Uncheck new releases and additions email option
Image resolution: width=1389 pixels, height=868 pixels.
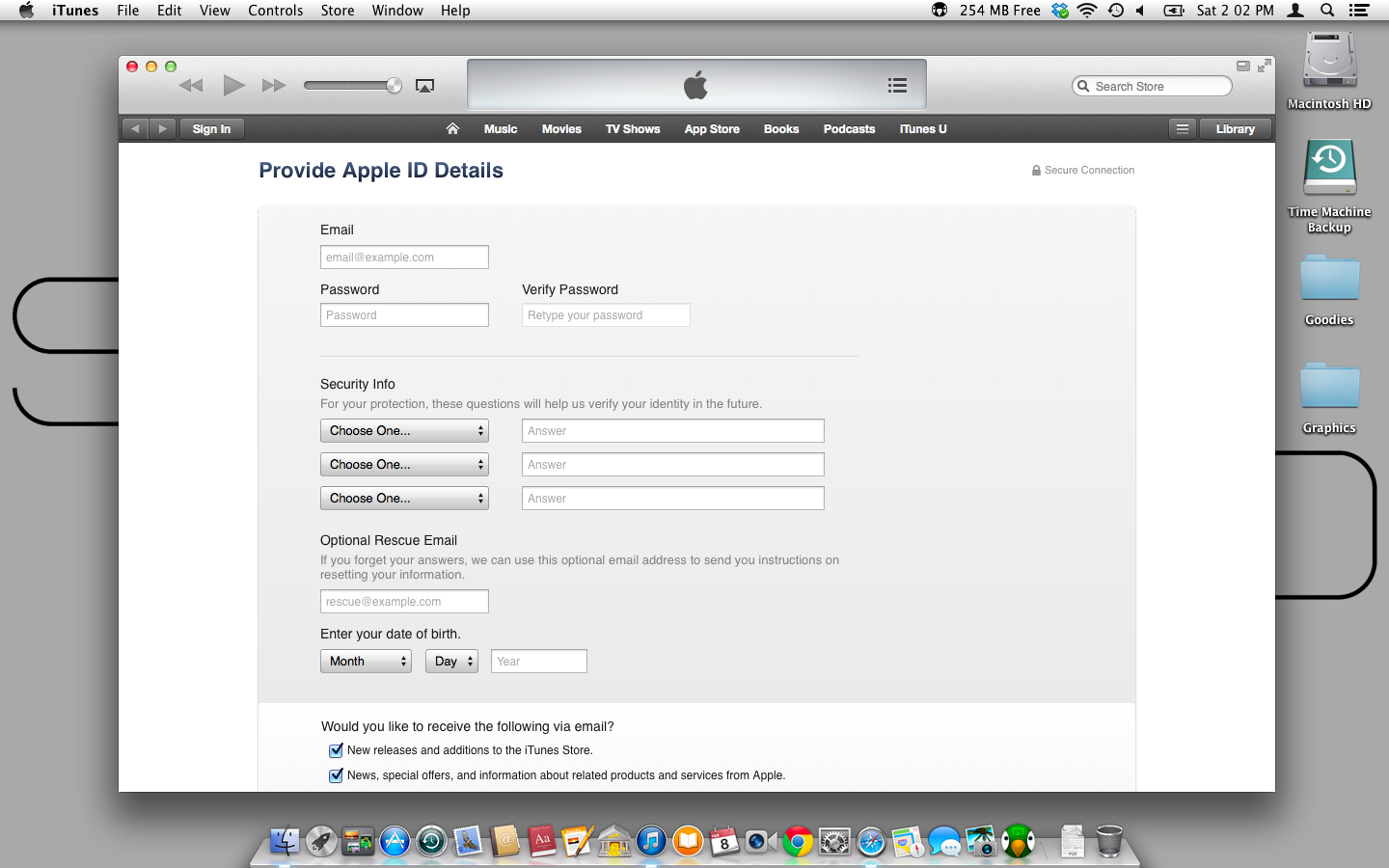(336, 750)
